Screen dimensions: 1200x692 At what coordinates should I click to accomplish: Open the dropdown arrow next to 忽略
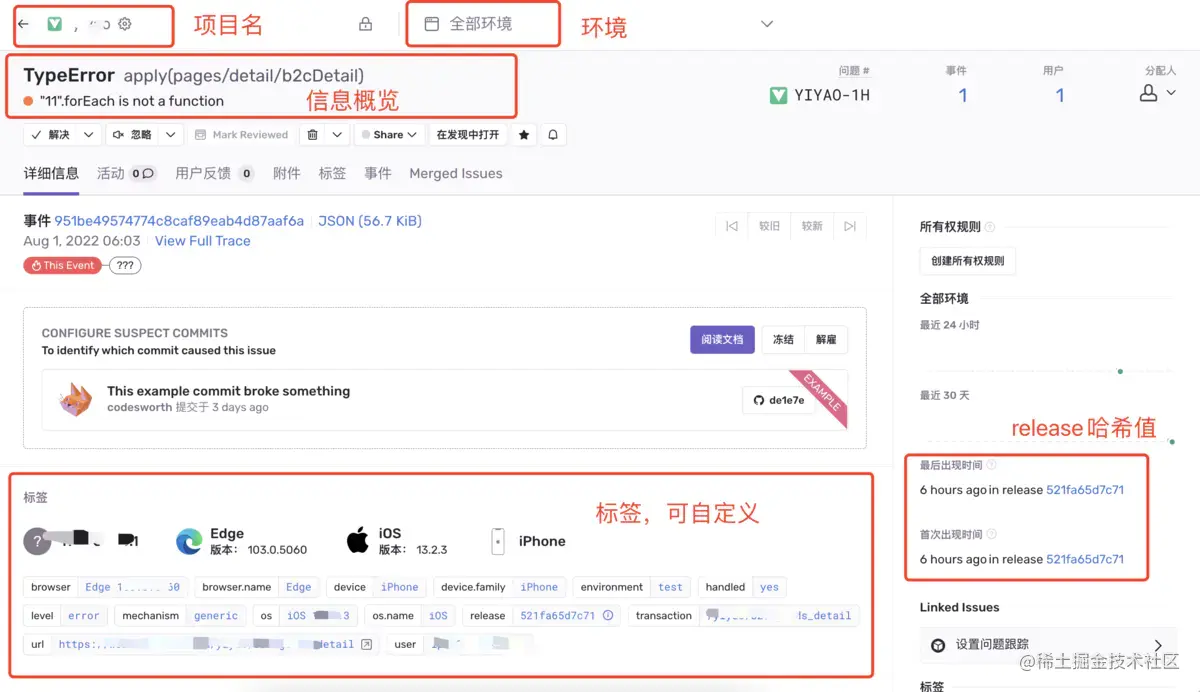pos(170,134)
